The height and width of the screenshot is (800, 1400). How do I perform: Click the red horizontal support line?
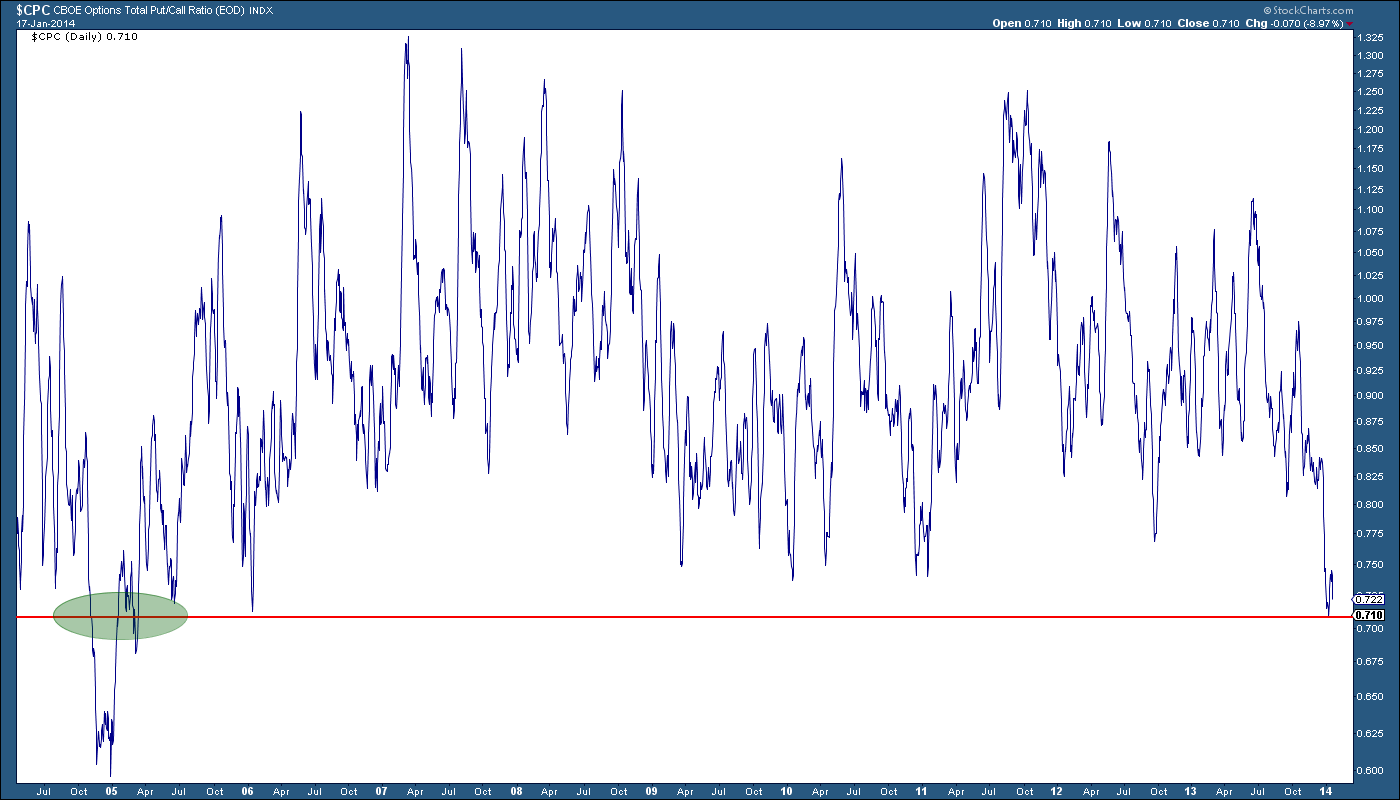[700, 617]
